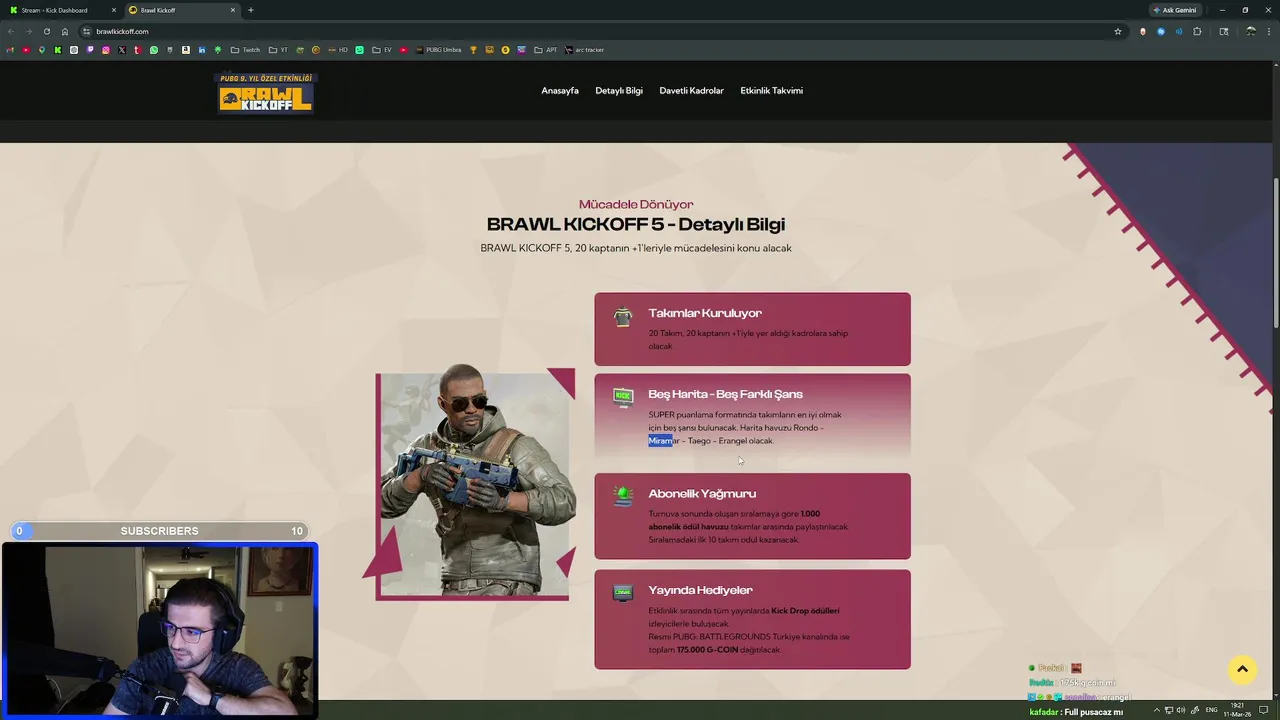Open the taskbar clock showing 19:21

pos(1238,710)
